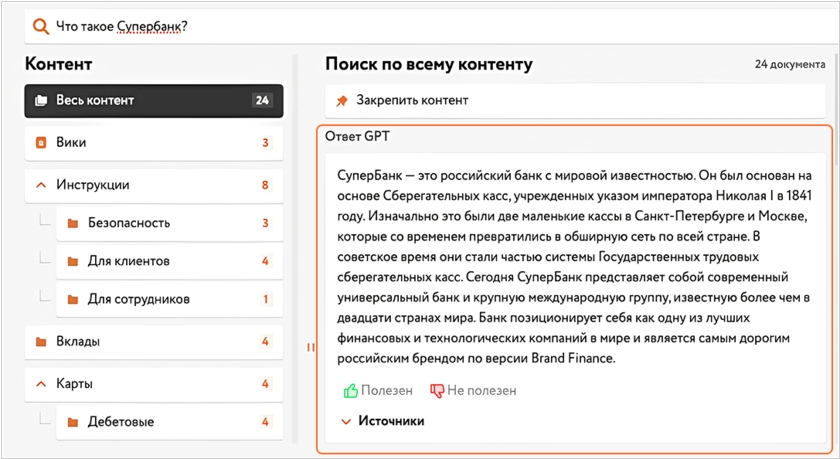Click the folder icon beside 'Для клиентов'
The height and width of the screenshot is (459, 840).
(73, 261)
